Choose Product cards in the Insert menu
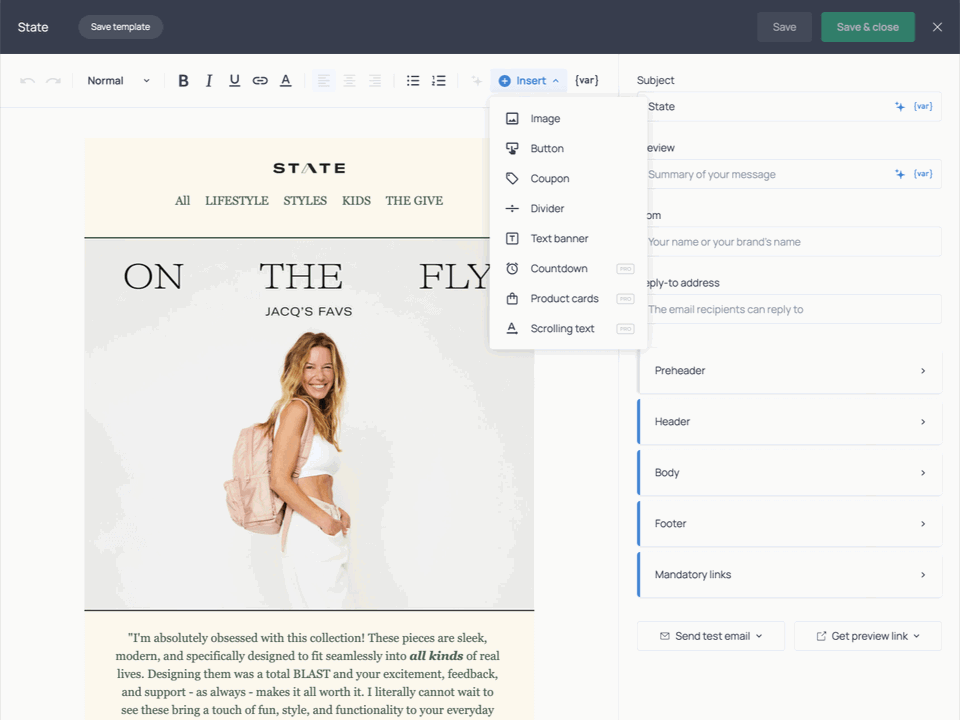Image resolution: width=960 pixels, height=720 pixels. click(x=564, y=298)
